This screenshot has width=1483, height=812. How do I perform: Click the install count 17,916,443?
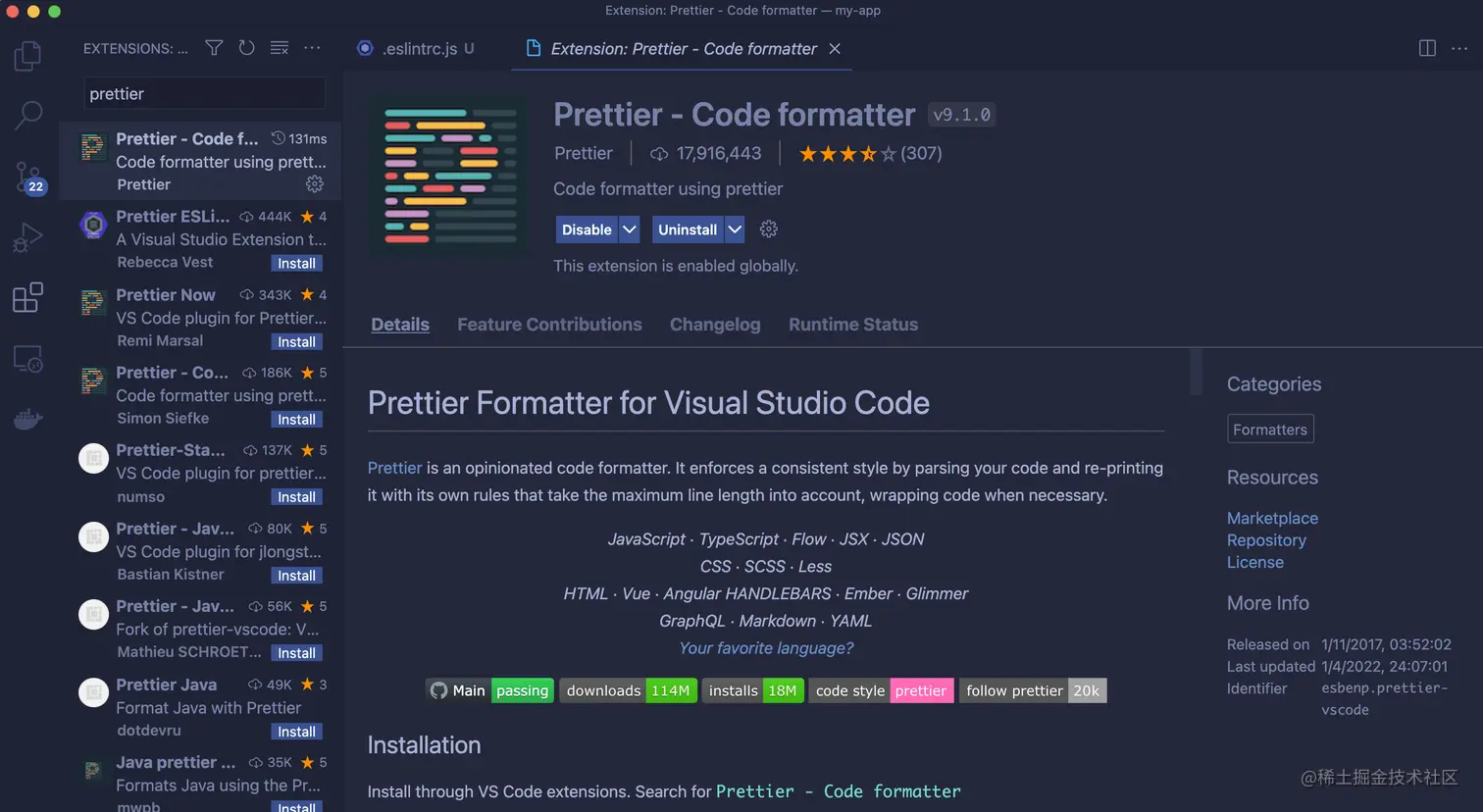pyautogui.click(x=706, y=153)
